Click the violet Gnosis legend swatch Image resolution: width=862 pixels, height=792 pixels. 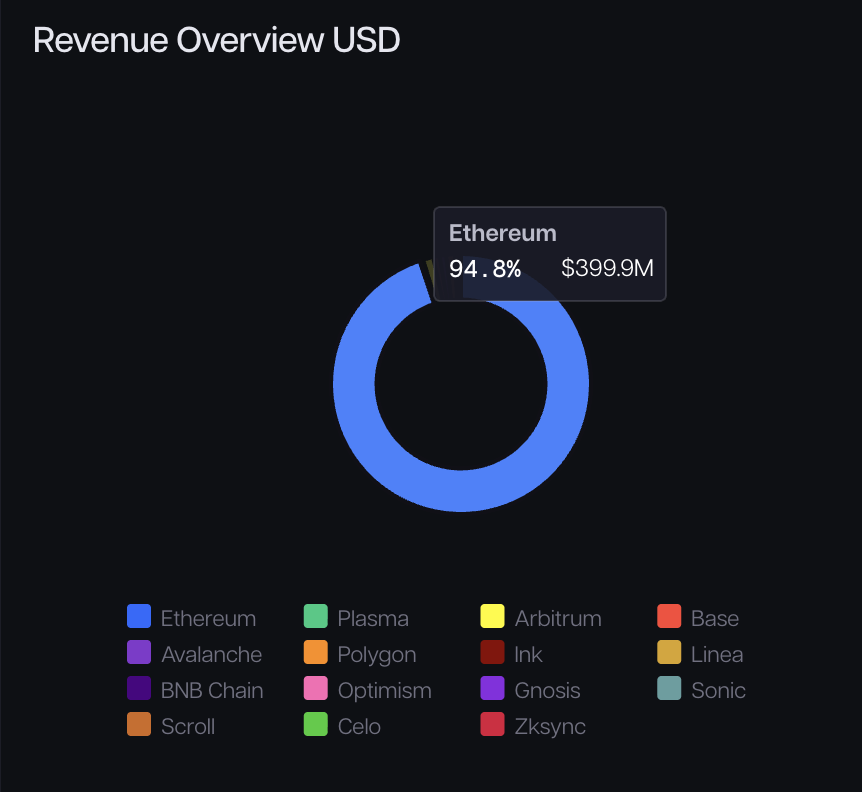493,688
